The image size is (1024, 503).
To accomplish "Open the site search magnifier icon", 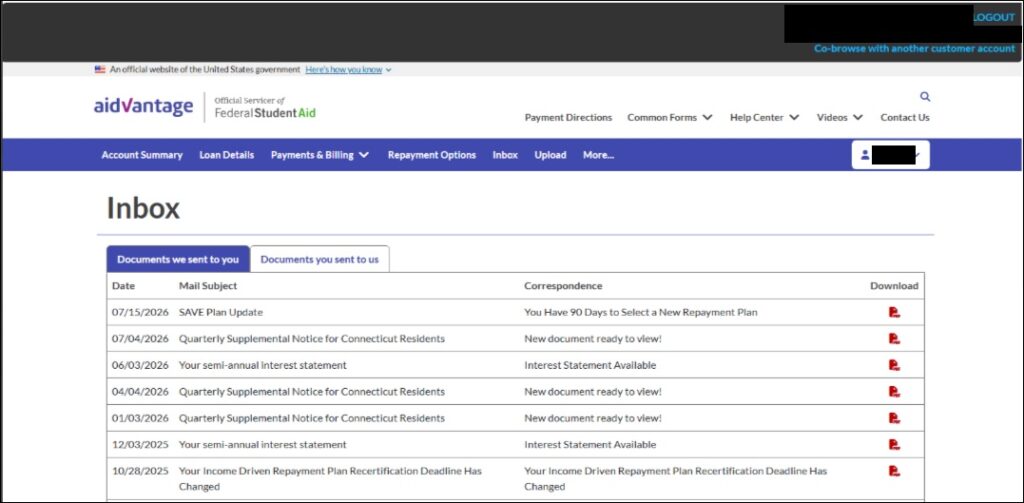I will pyautogui.click(x=925, y=97).
